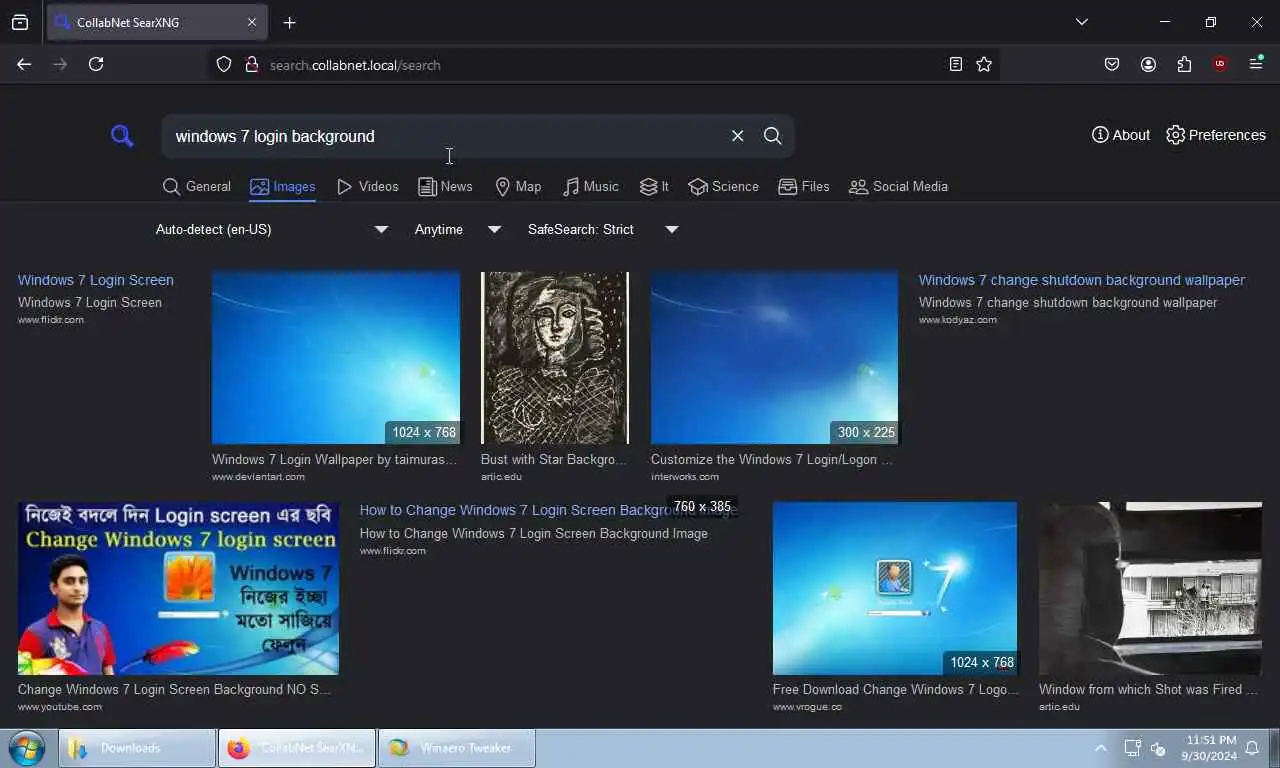Open Preferences
The image size is (1280, 768).
(1216, 135)
